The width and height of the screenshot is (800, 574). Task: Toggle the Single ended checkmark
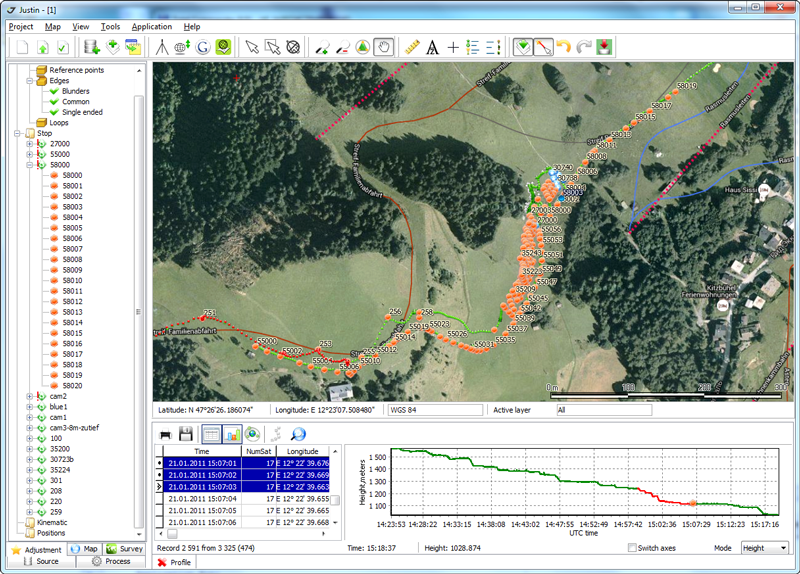tap(54, 112)
